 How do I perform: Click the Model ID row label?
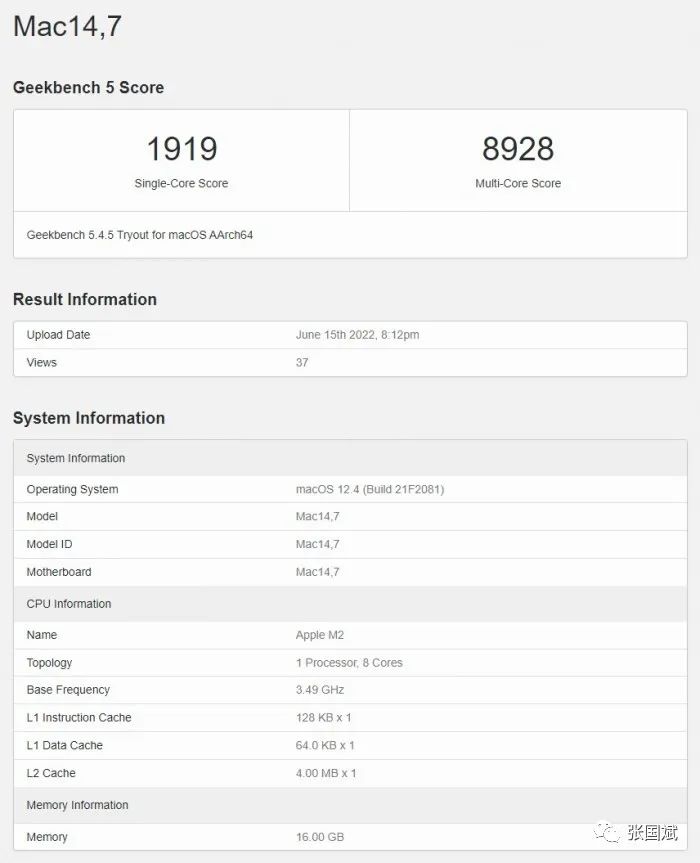click(49, 544)
